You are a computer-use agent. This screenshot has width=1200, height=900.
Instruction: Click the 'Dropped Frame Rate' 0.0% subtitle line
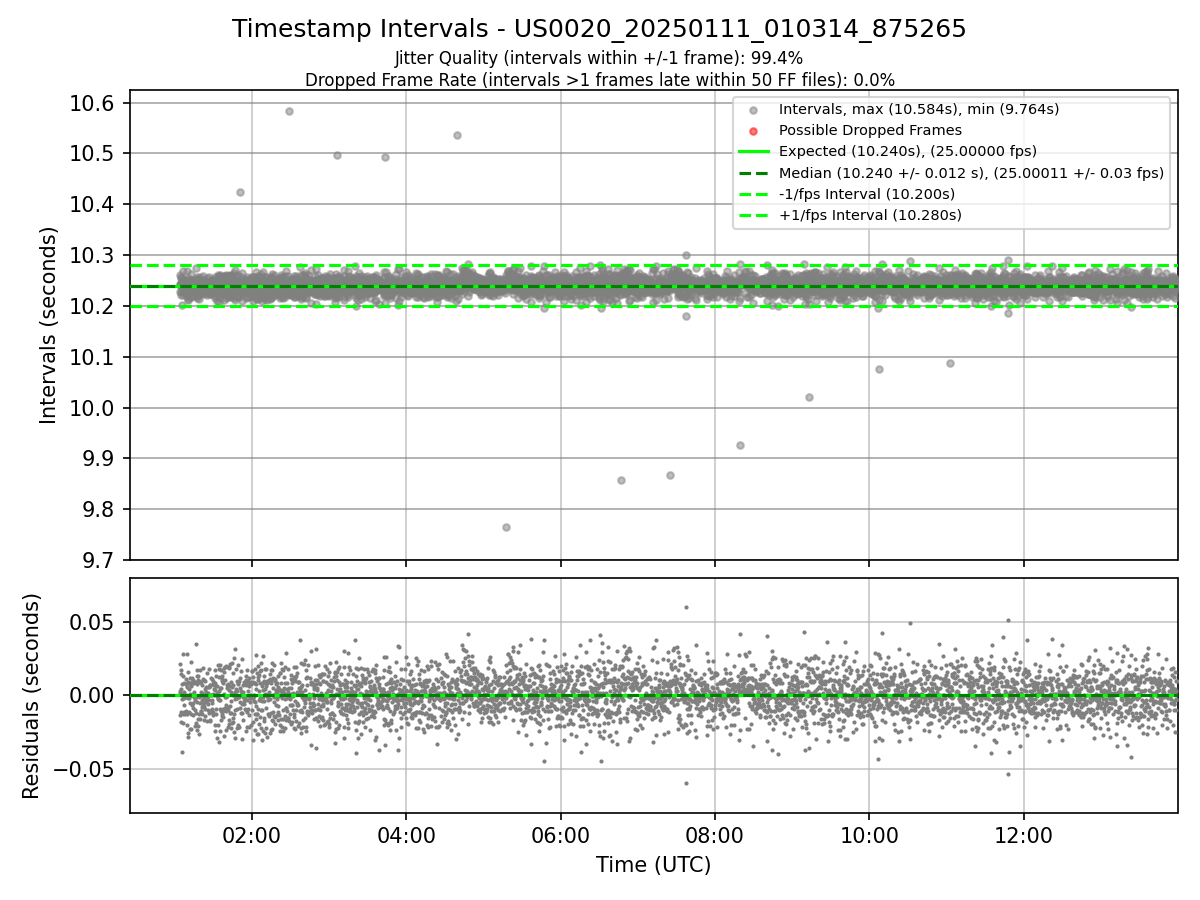(599, 79)
